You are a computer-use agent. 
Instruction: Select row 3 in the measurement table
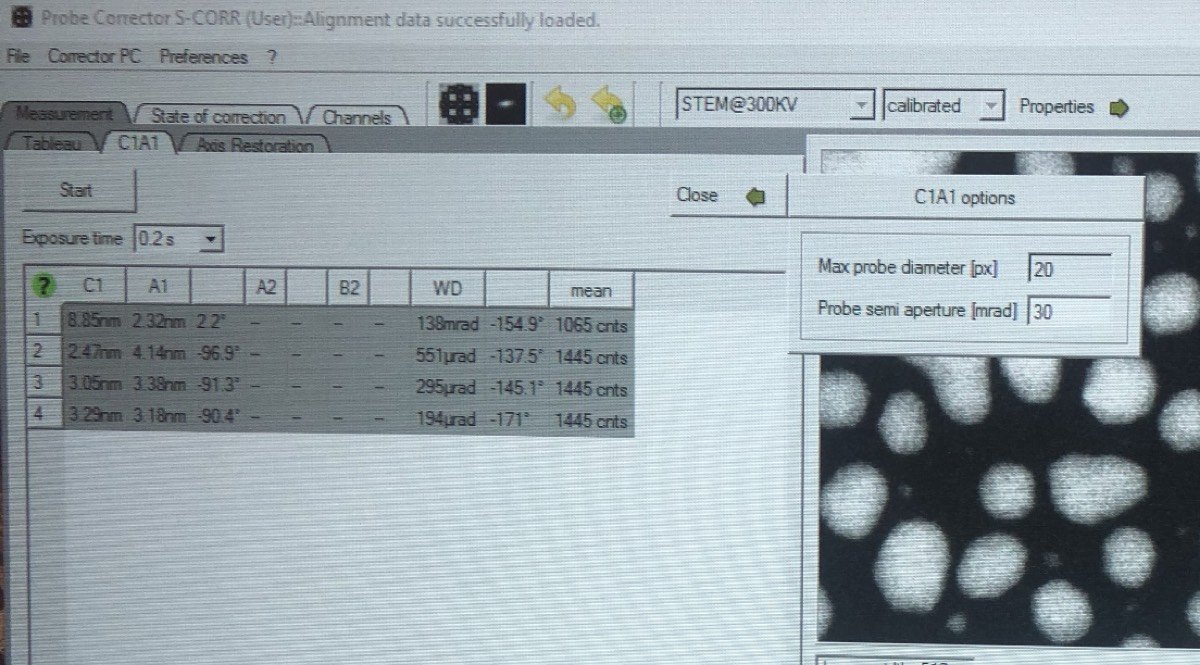(x=37, y=388)
